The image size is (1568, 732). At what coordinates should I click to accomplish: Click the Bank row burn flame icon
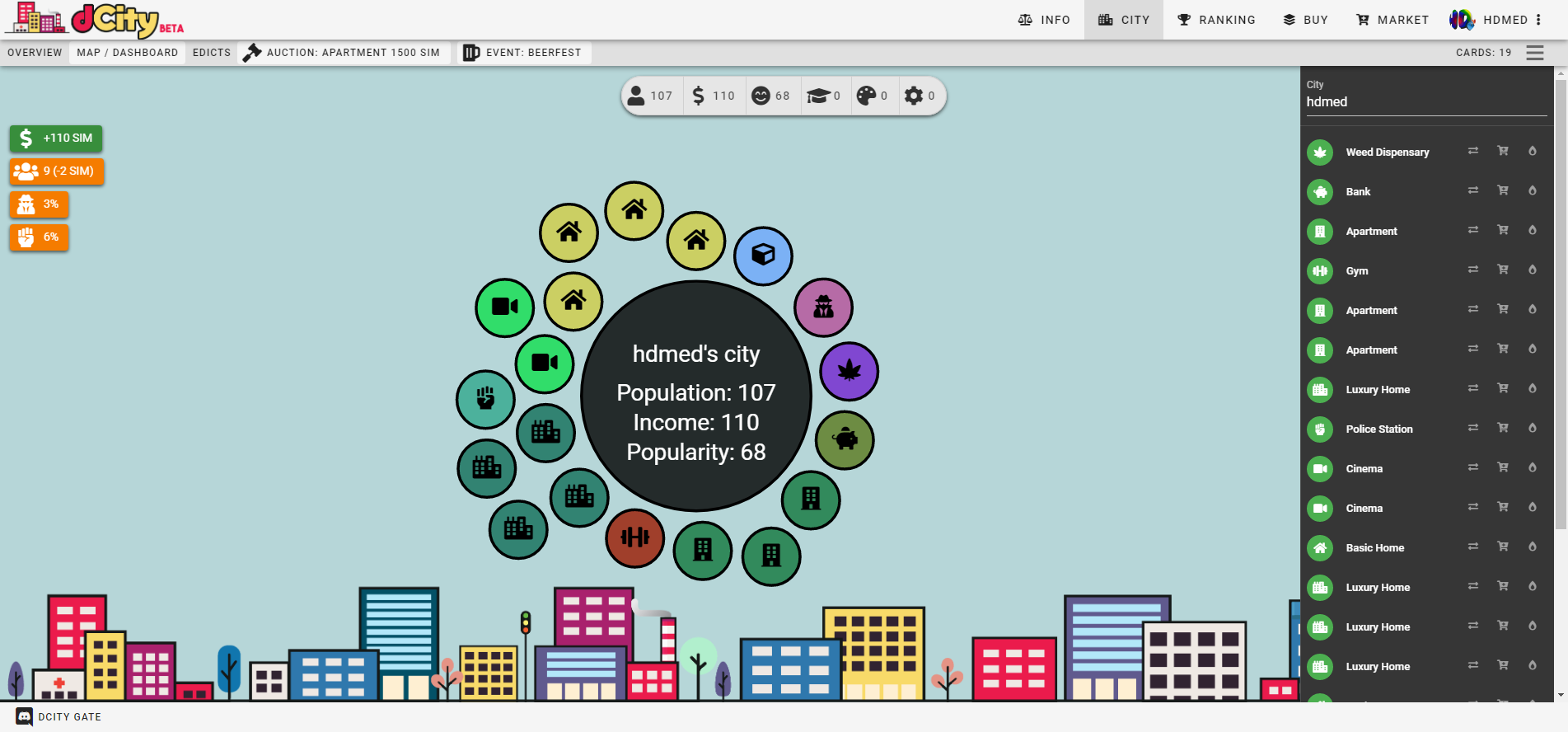[1533, 190]
